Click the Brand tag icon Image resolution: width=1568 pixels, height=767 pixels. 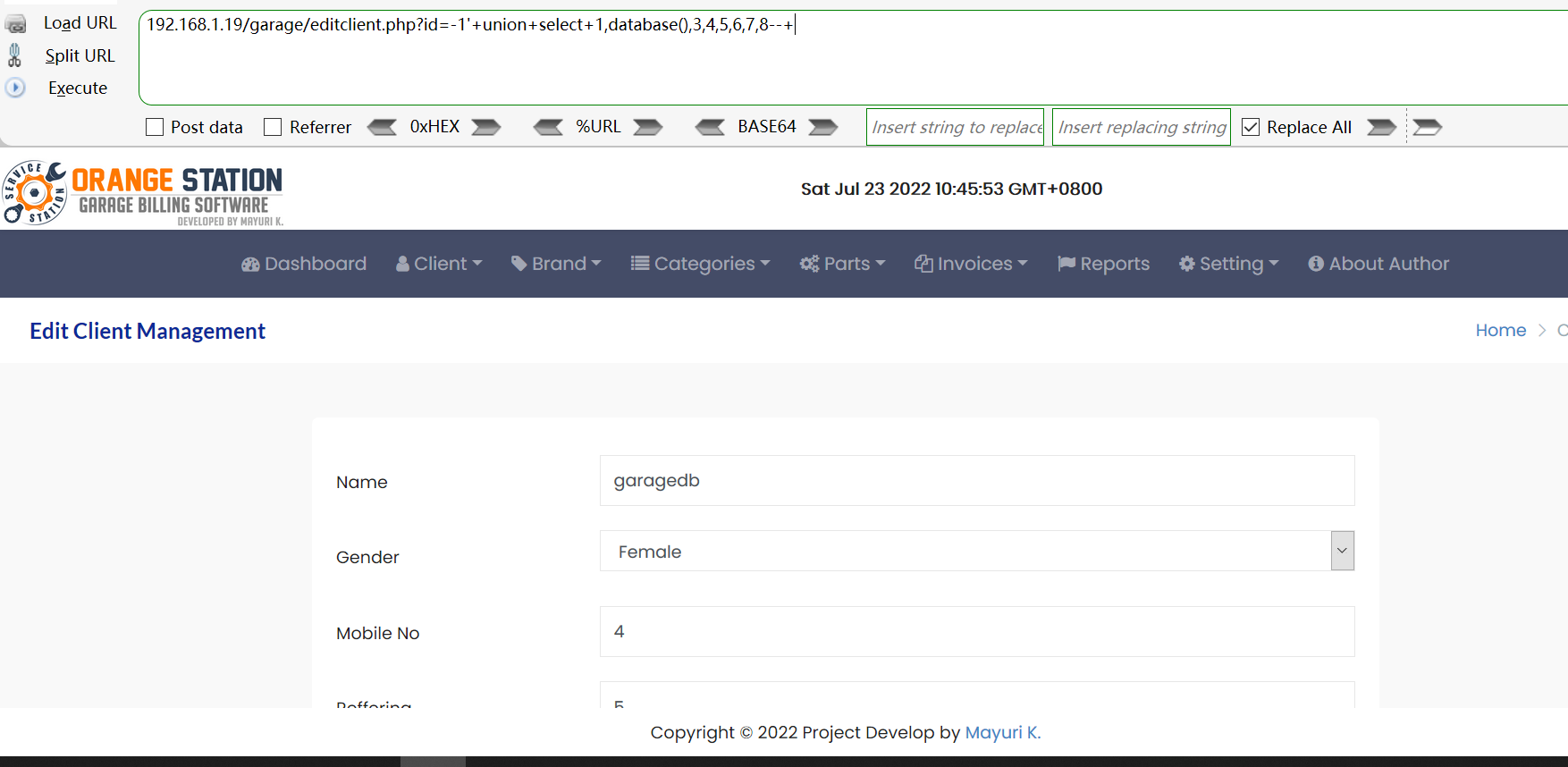pyautogui.click(x=518, y=264)
